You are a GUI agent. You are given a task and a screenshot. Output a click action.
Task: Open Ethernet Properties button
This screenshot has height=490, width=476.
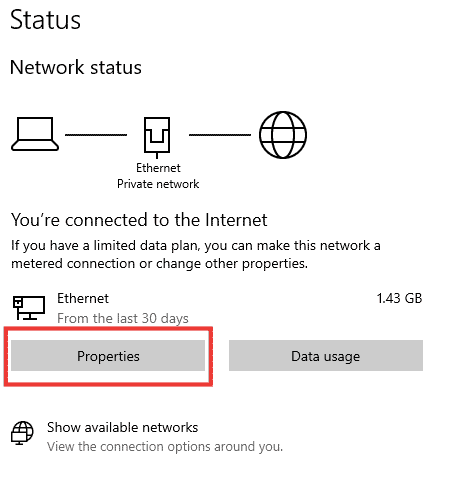pos(108,355)
